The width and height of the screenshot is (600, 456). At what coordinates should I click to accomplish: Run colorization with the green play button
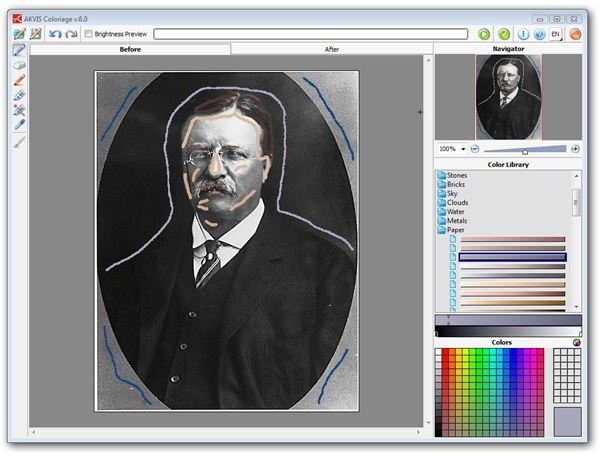click(x=484, y=34)
